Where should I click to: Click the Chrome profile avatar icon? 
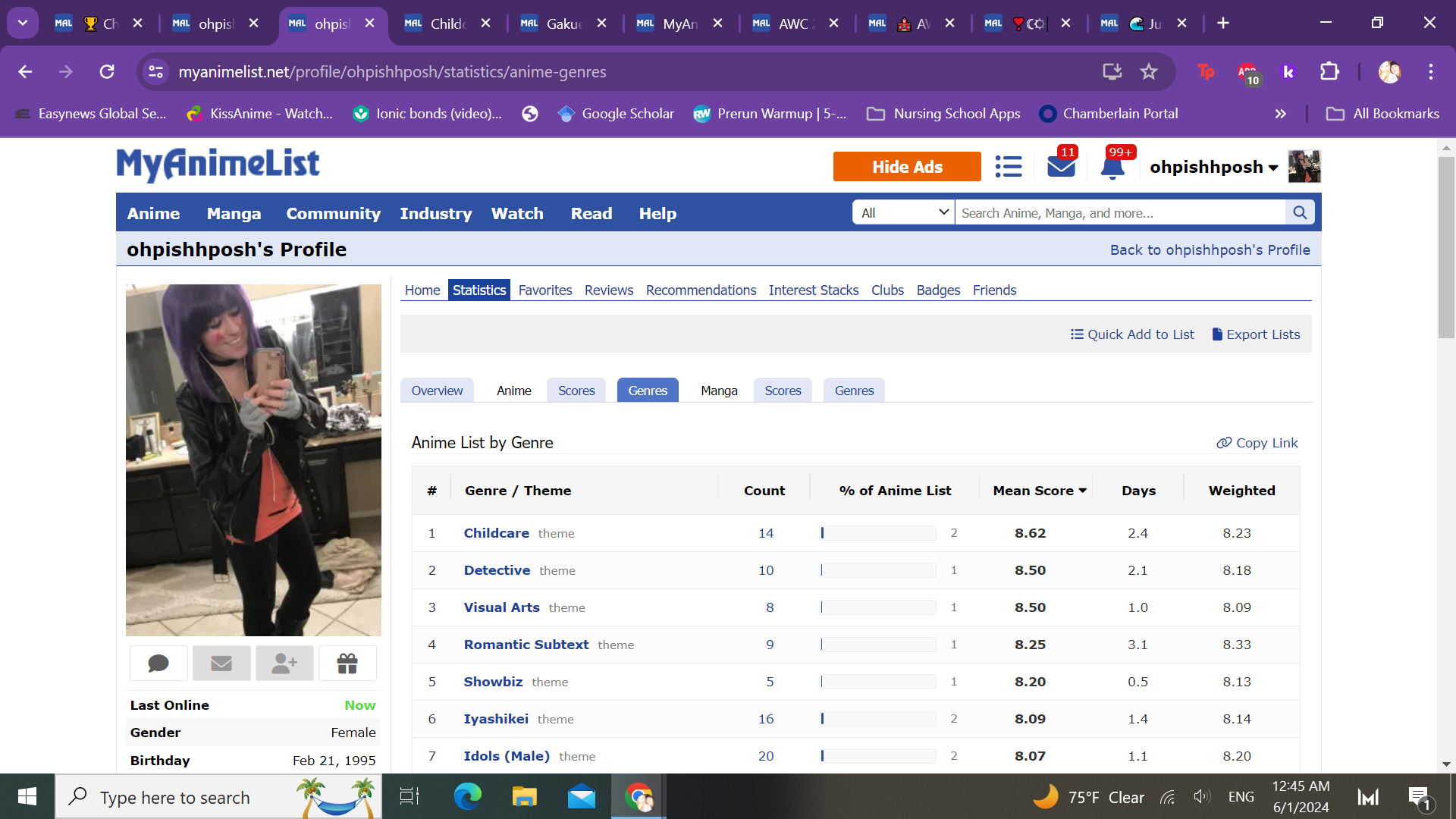pyautogui.click(x=1389, y=71)
